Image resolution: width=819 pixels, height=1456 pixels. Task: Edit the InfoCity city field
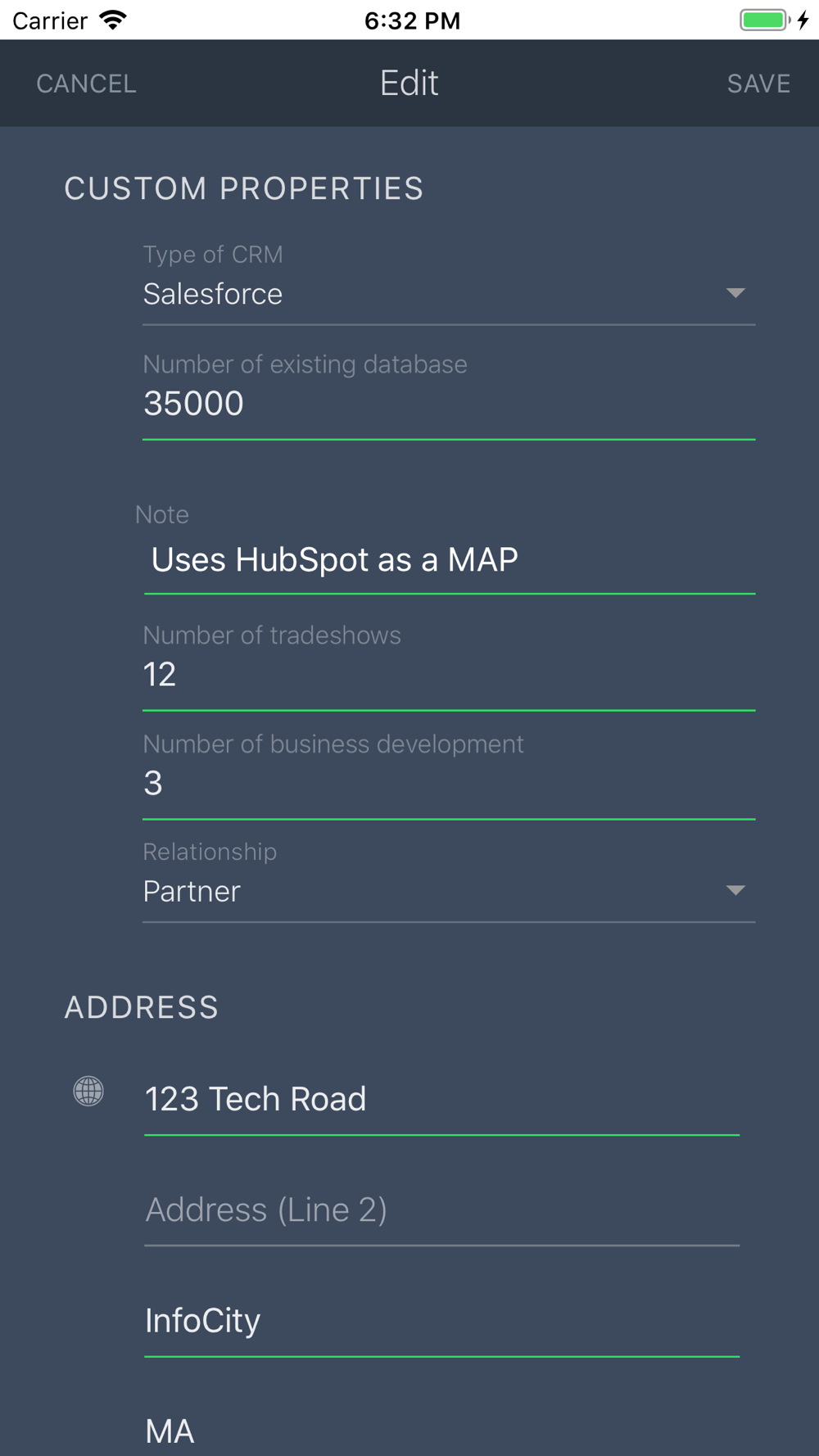point(441,1320)
